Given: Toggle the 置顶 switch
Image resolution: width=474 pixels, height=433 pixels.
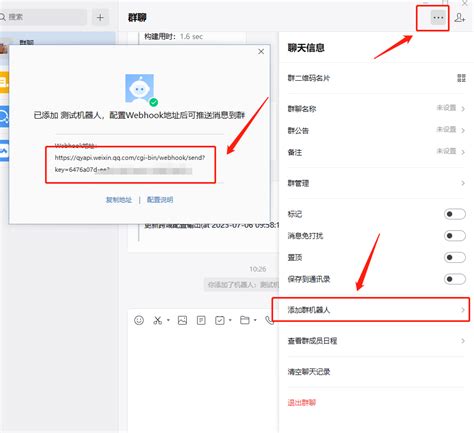Looking at the screenshot, I should pyautogui.click(x=455, y=257).
